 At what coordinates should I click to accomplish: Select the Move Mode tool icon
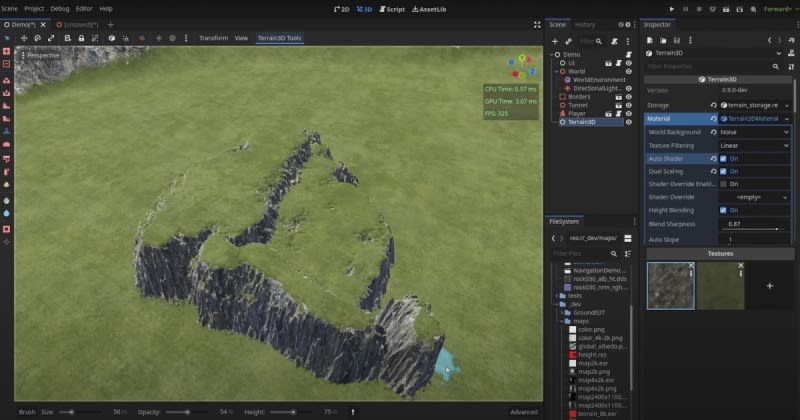tap(22, 38)
